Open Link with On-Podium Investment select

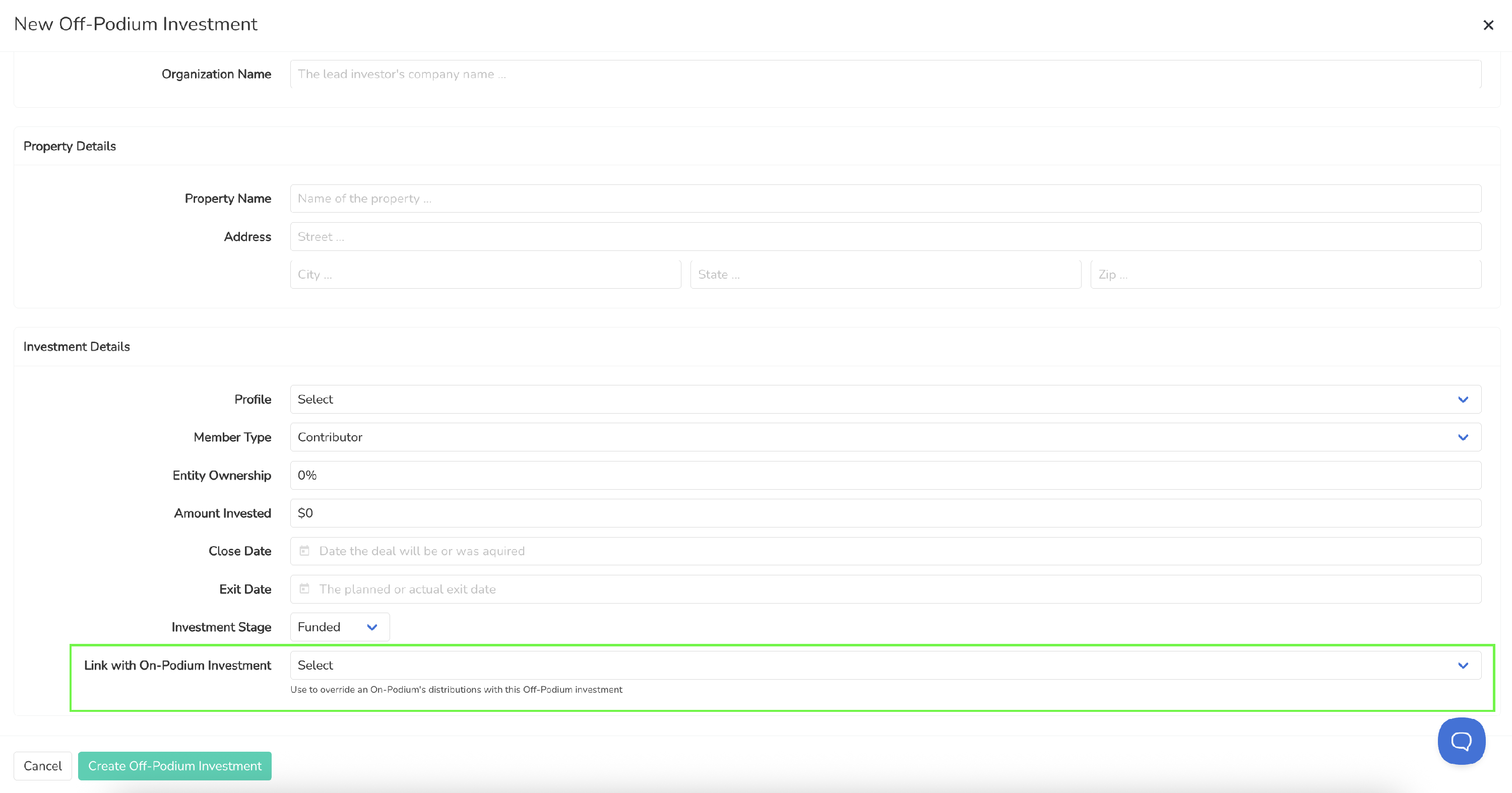coord(822,665)
